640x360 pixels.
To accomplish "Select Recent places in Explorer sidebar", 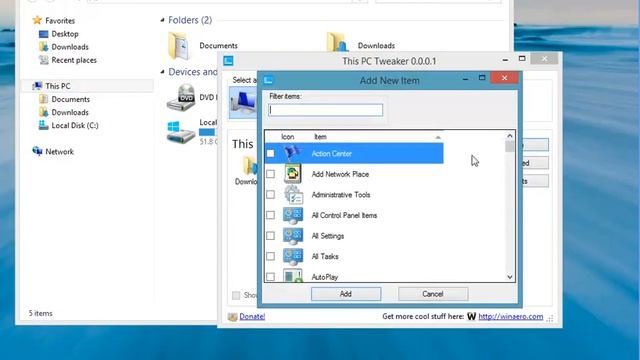I will coord(74,60).
